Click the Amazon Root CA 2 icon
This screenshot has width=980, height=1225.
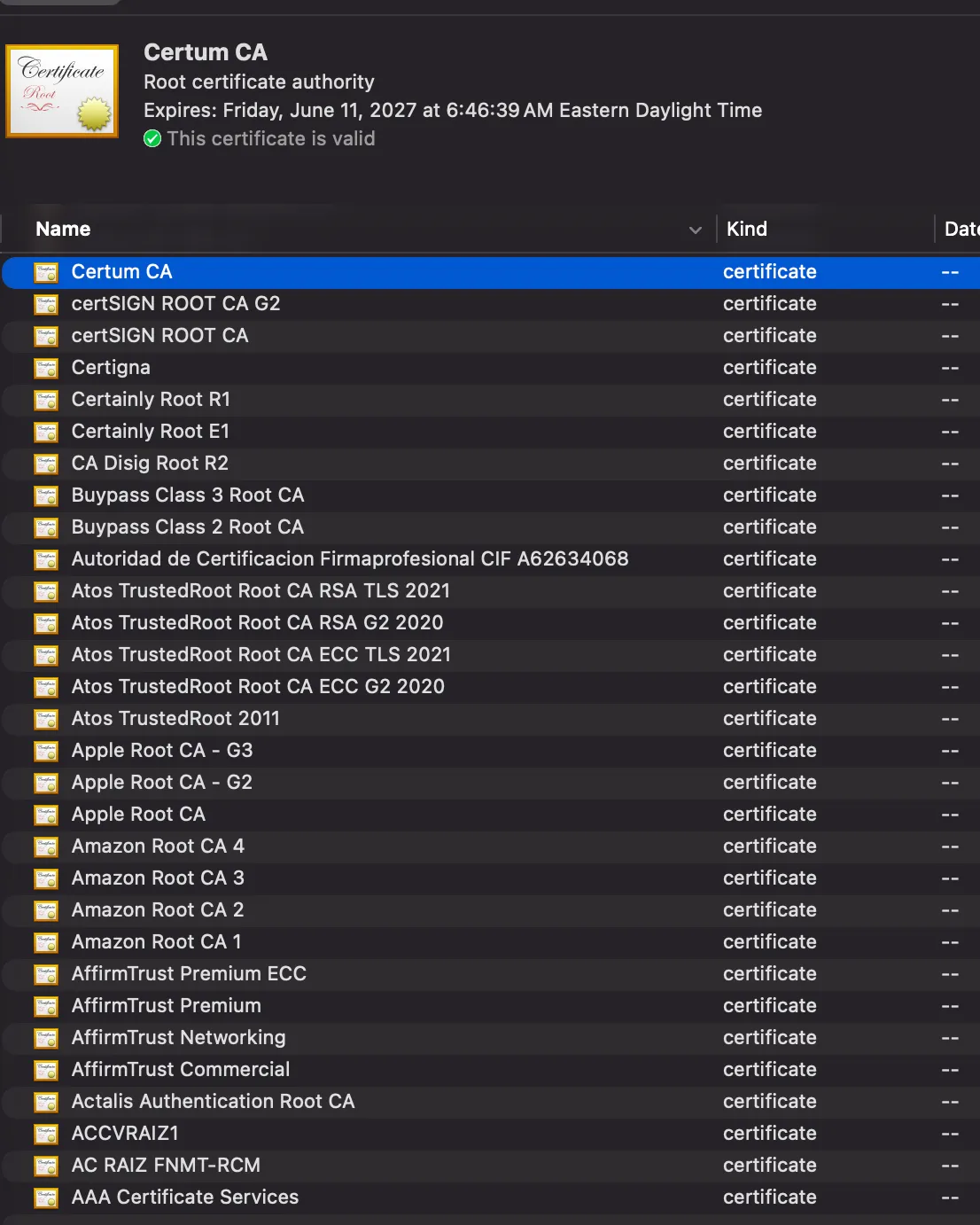click(x=46, y=910)
